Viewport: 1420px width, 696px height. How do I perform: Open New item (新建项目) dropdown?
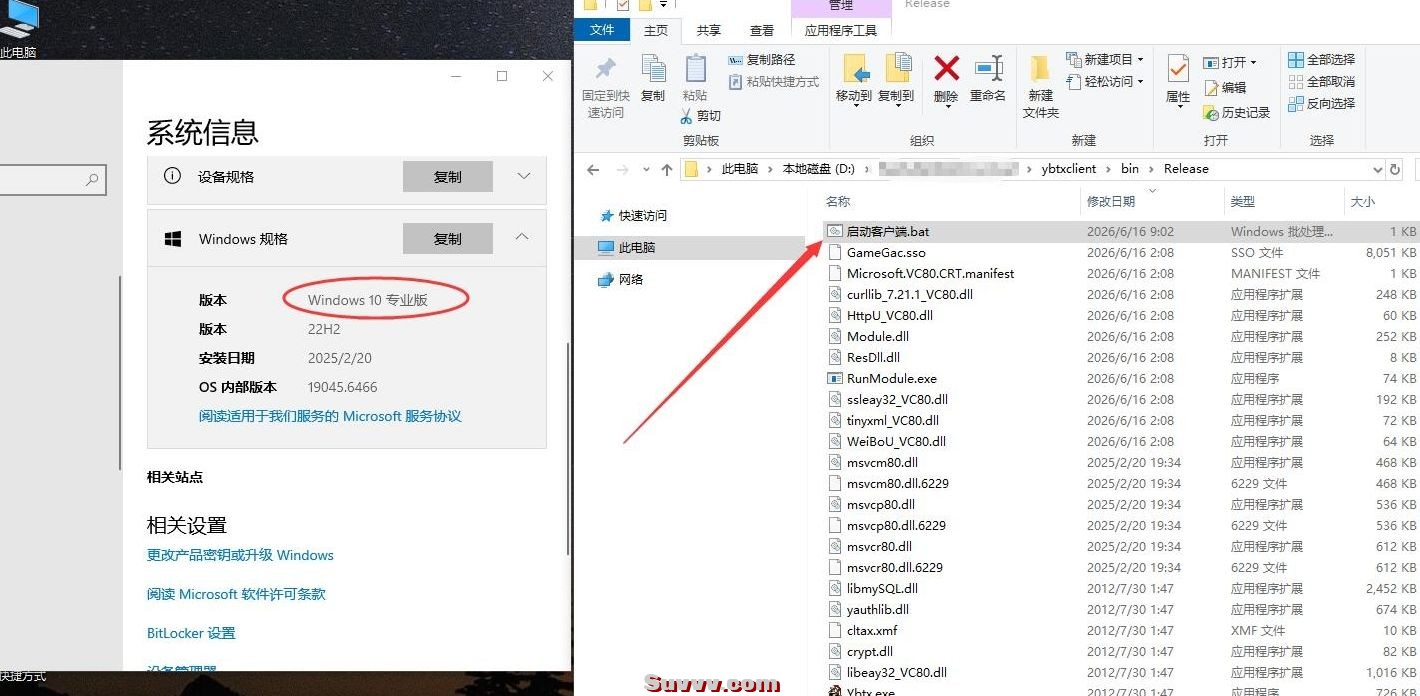[1105, 60]
